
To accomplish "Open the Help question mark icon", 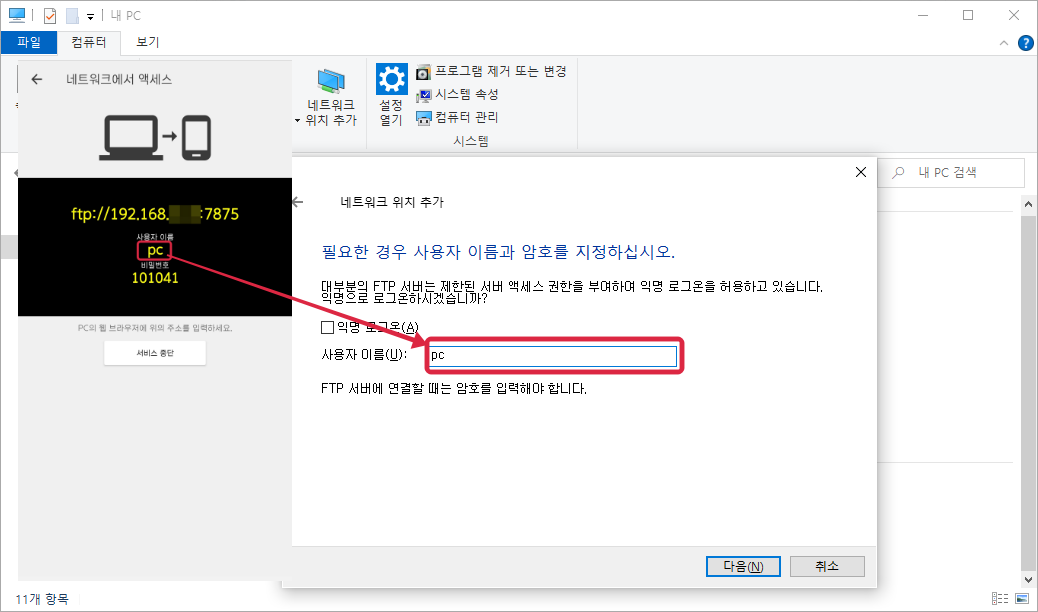I will pyautogui.click(x=1025, y=43).
